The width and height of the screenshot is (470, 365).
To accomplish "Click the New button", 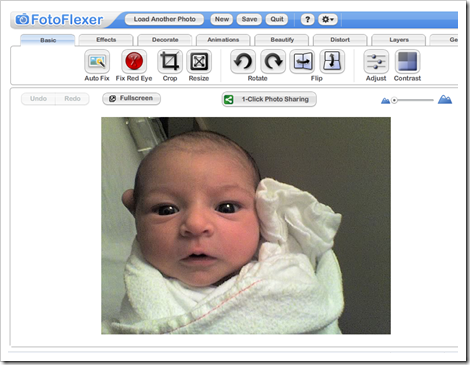I will (x=222, y=19).
